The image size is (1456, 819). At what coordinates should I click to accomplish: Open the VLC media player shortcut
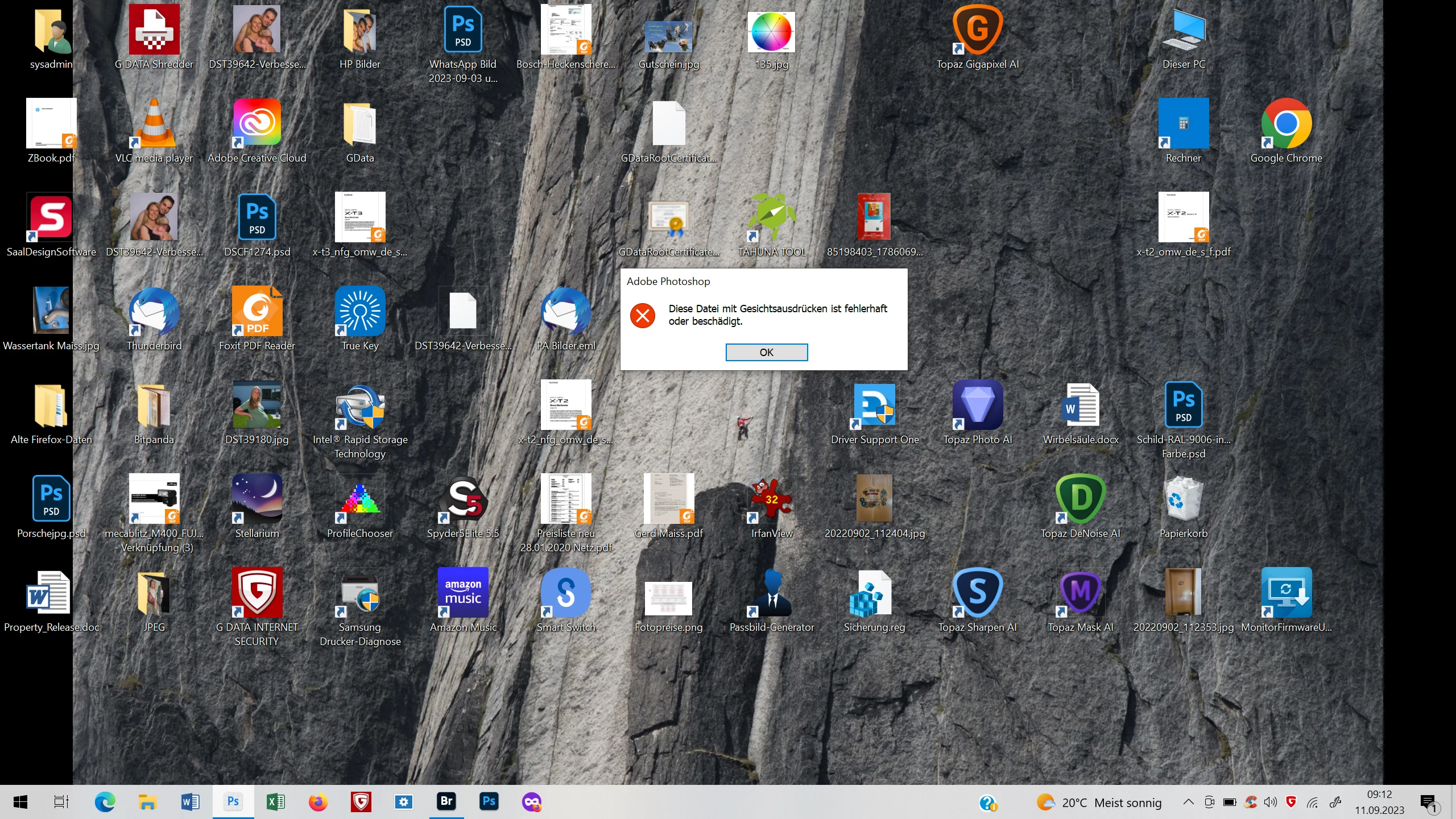point(154,123)
